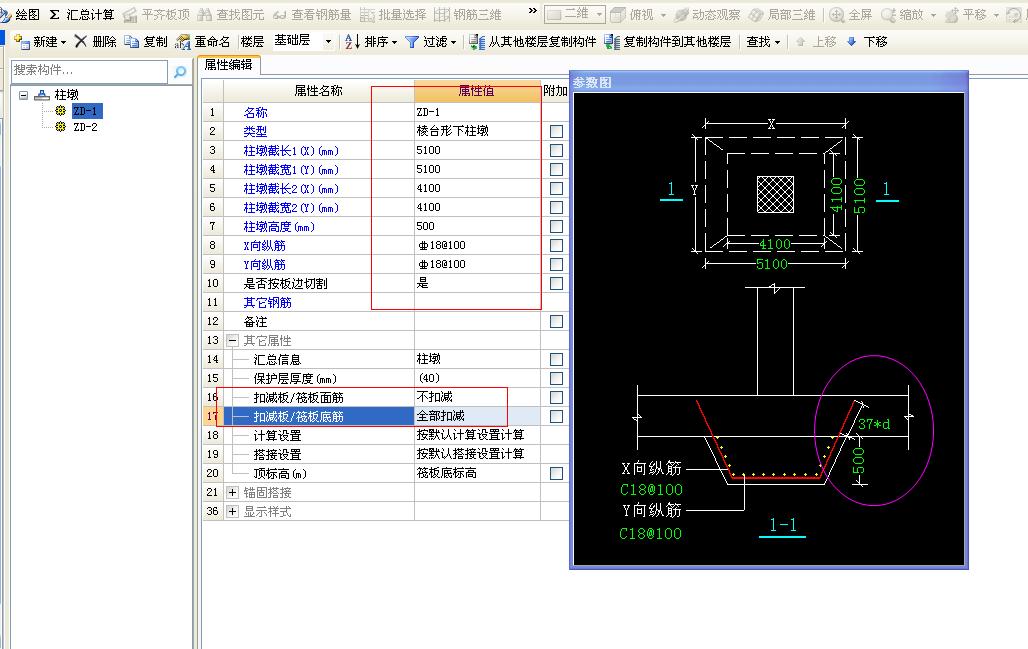The image size is (1028, 649).
Task: Click 按默认计算设置计算 value
Action: pyautogui.click(x=477, y=435)
